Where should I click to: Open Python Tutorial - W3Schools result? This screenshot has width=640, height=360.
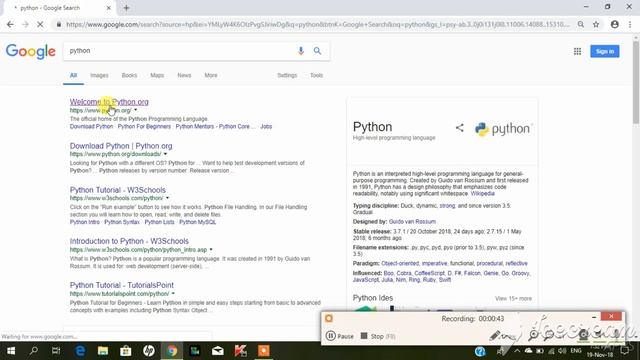(x=118, y=190)
